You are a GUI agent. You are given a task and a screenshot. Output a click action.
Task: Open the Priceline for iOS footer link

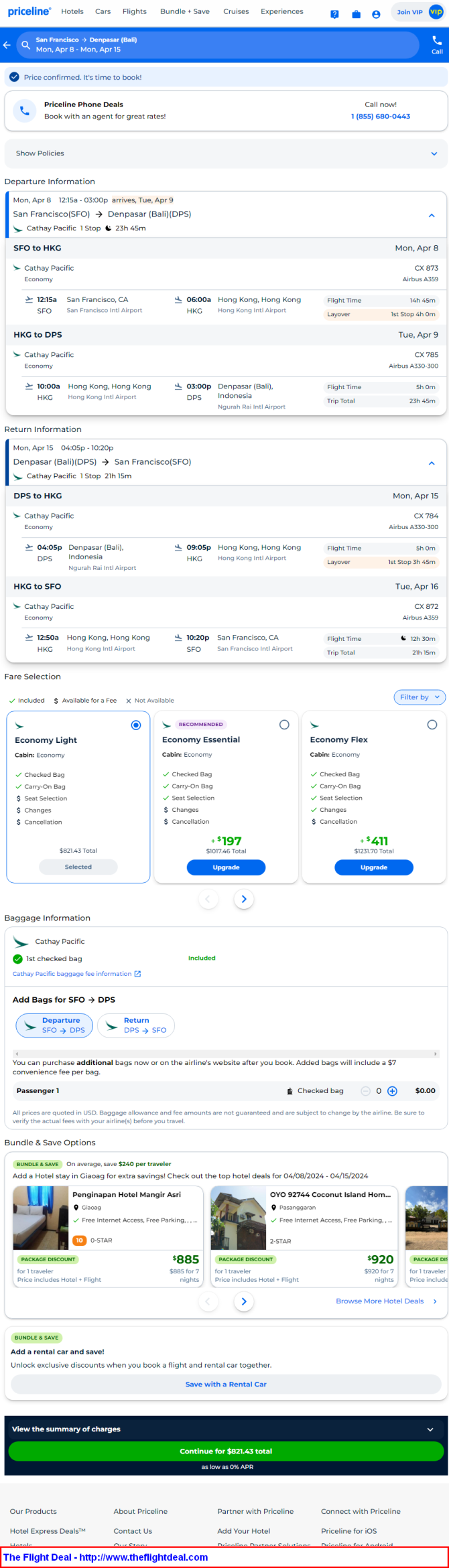coord(348,1531)
